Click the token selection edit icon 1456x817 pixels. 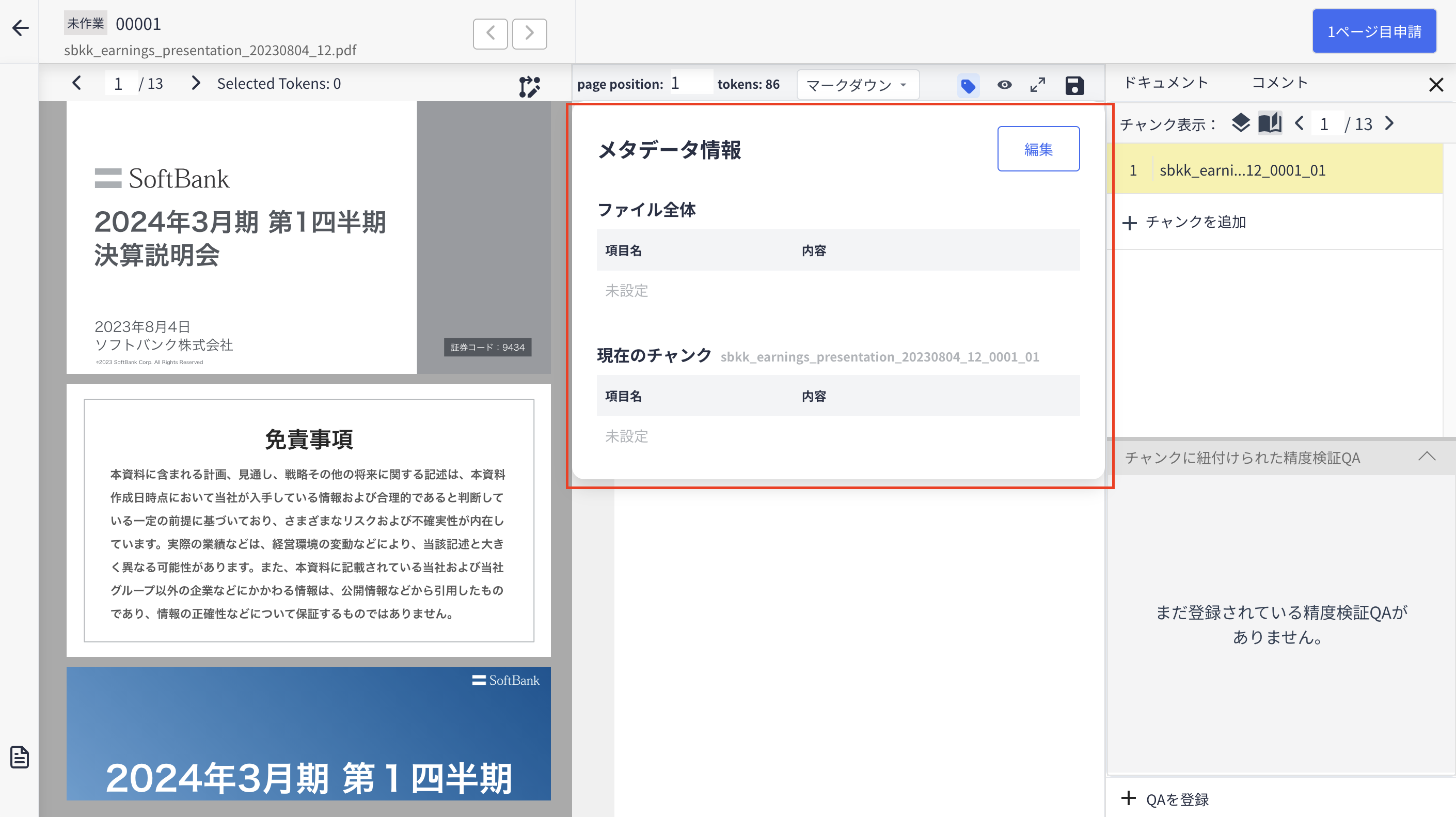(x=529, y=87)
